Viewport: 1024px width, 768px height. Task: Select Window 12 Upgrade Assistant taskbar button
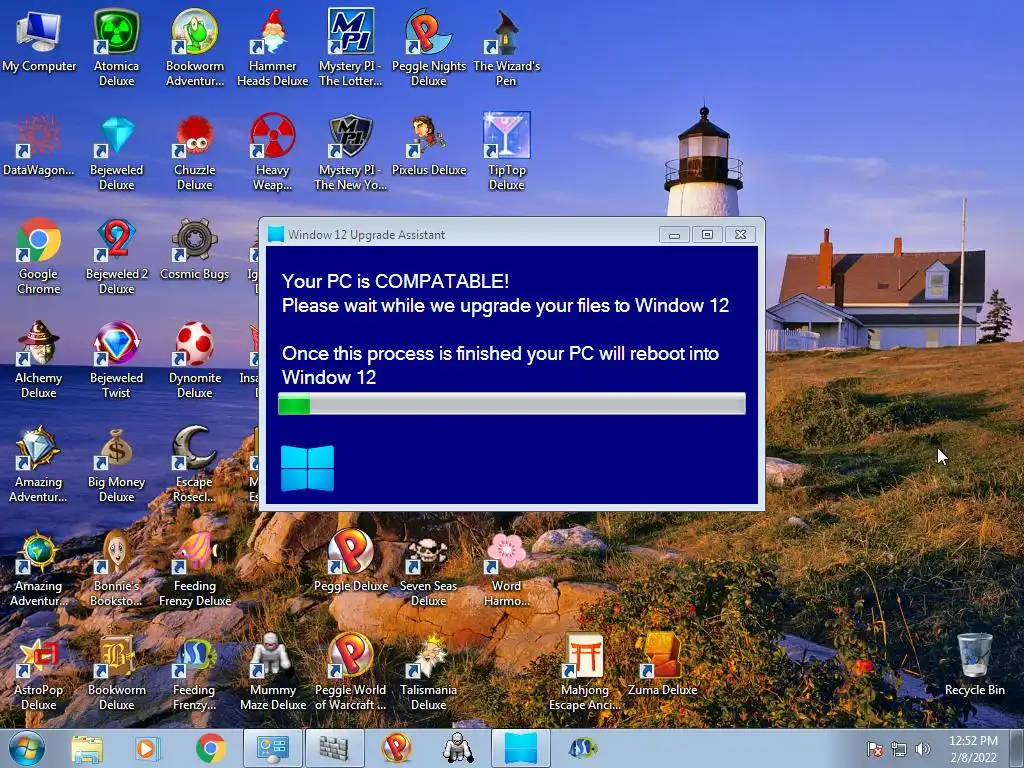(x=520, y=748)
